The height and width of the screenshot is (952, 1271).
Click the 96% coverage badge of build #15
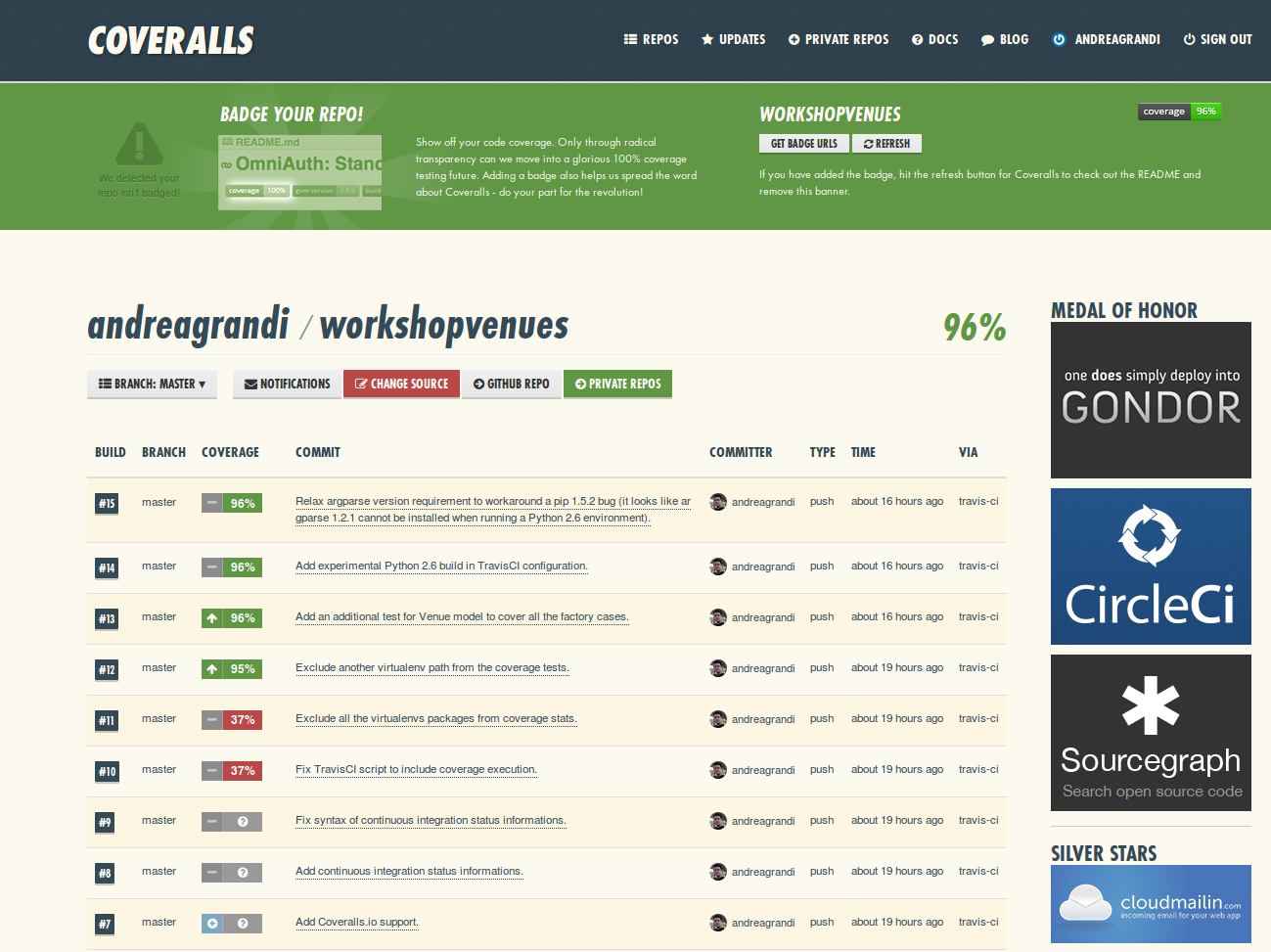click(232, 503)
